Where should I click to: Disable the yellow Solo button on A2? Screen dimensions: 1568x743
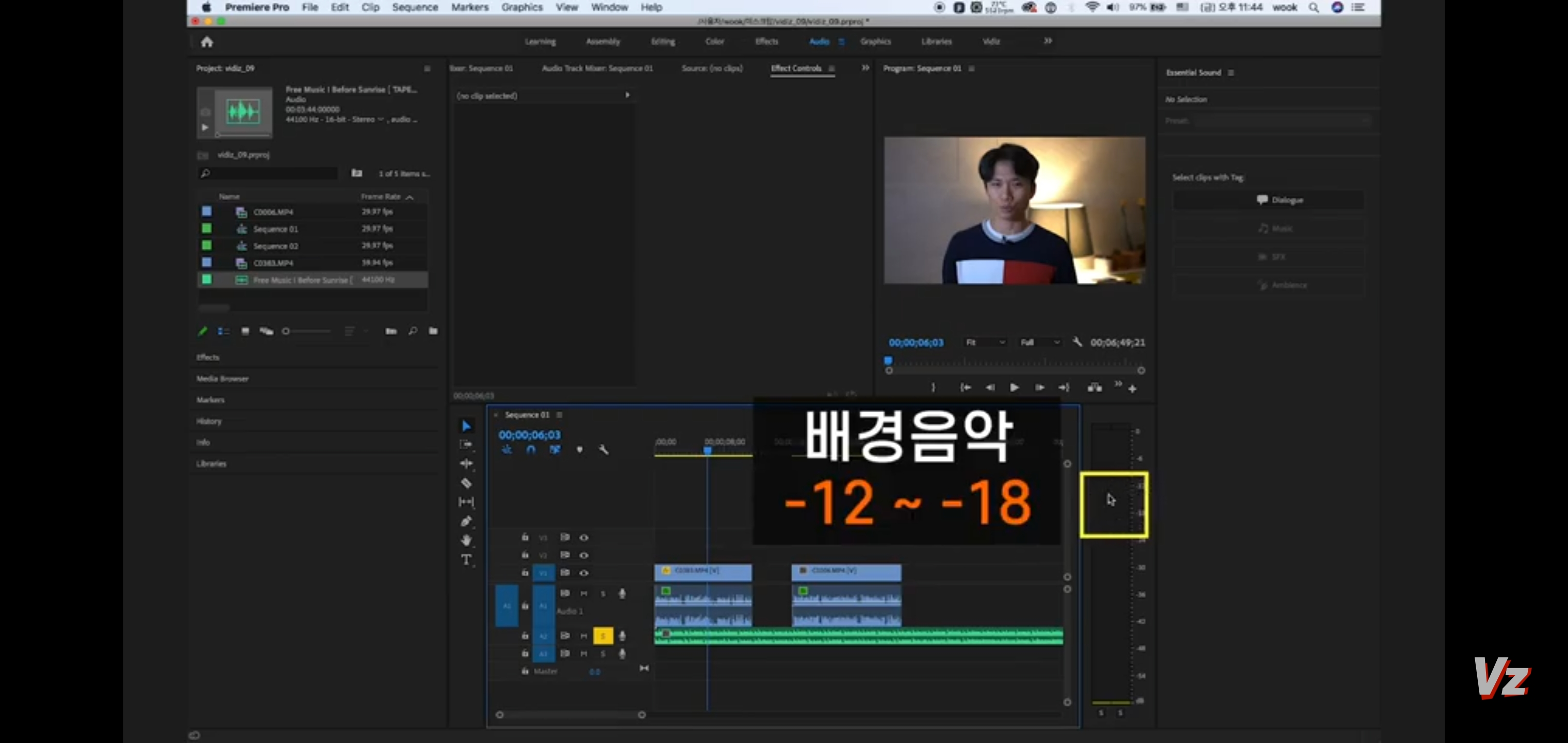click(x=602, y=636)
